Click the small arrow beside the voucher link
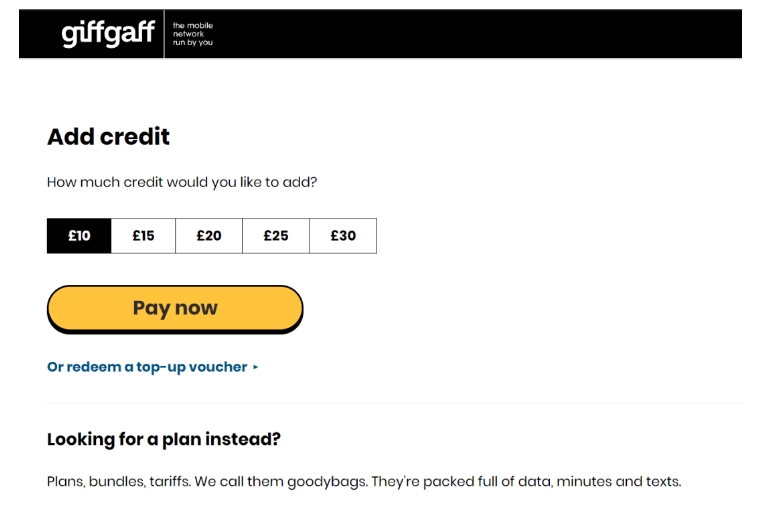The height and width of the screenshot is (509, 765). point(256,367)
